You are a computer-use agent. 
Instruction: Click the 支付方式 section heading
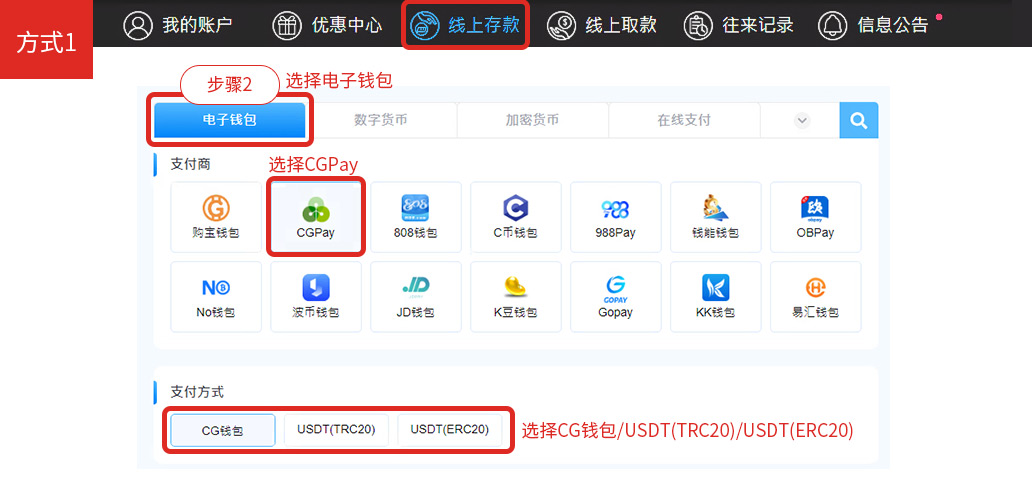pyautogui.click(x=197, y=392)
